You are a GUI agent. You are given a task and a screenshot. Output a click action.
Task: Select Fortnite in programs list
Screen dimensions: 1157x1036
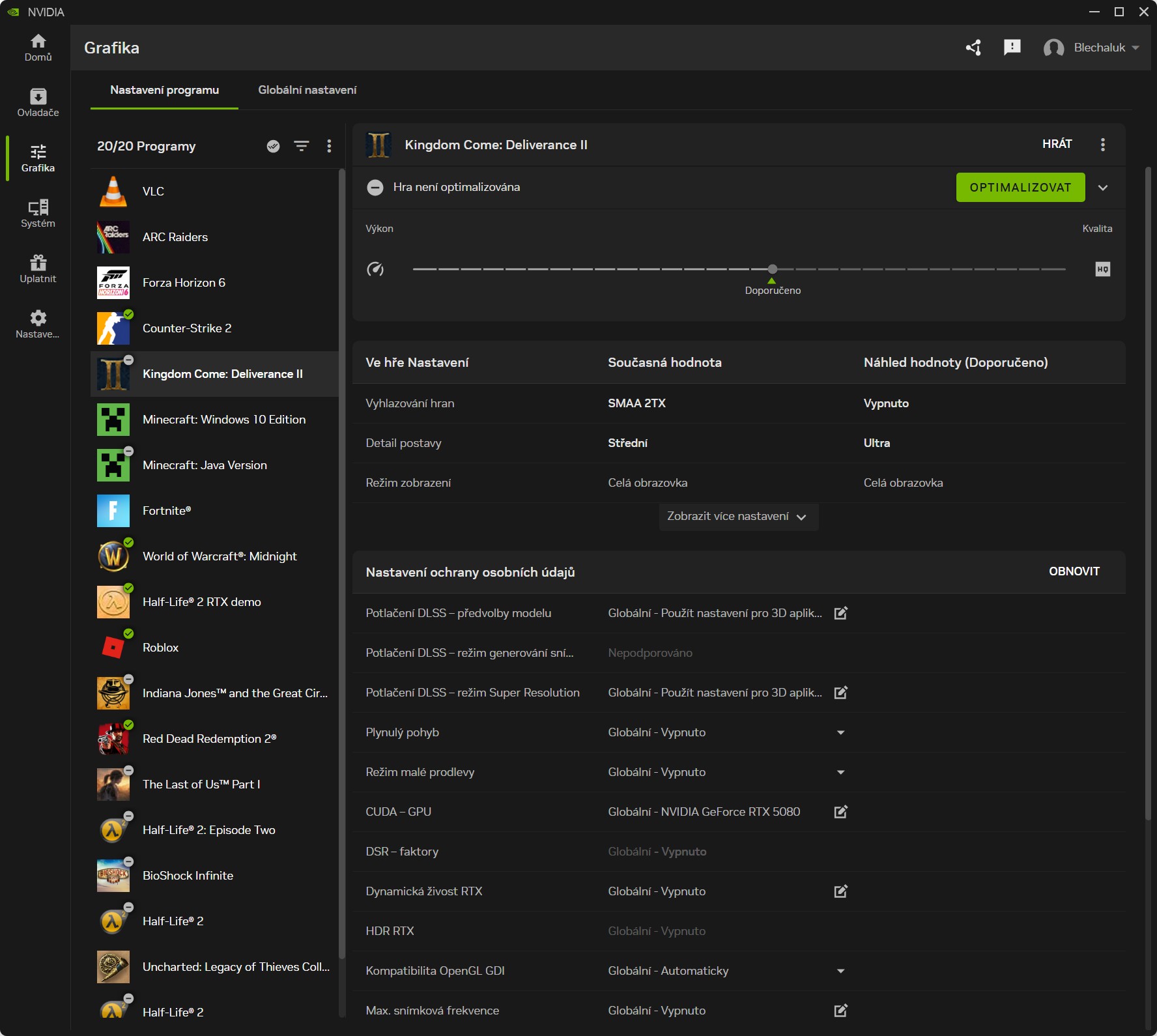pyautogui.click(x=214, y=511)
